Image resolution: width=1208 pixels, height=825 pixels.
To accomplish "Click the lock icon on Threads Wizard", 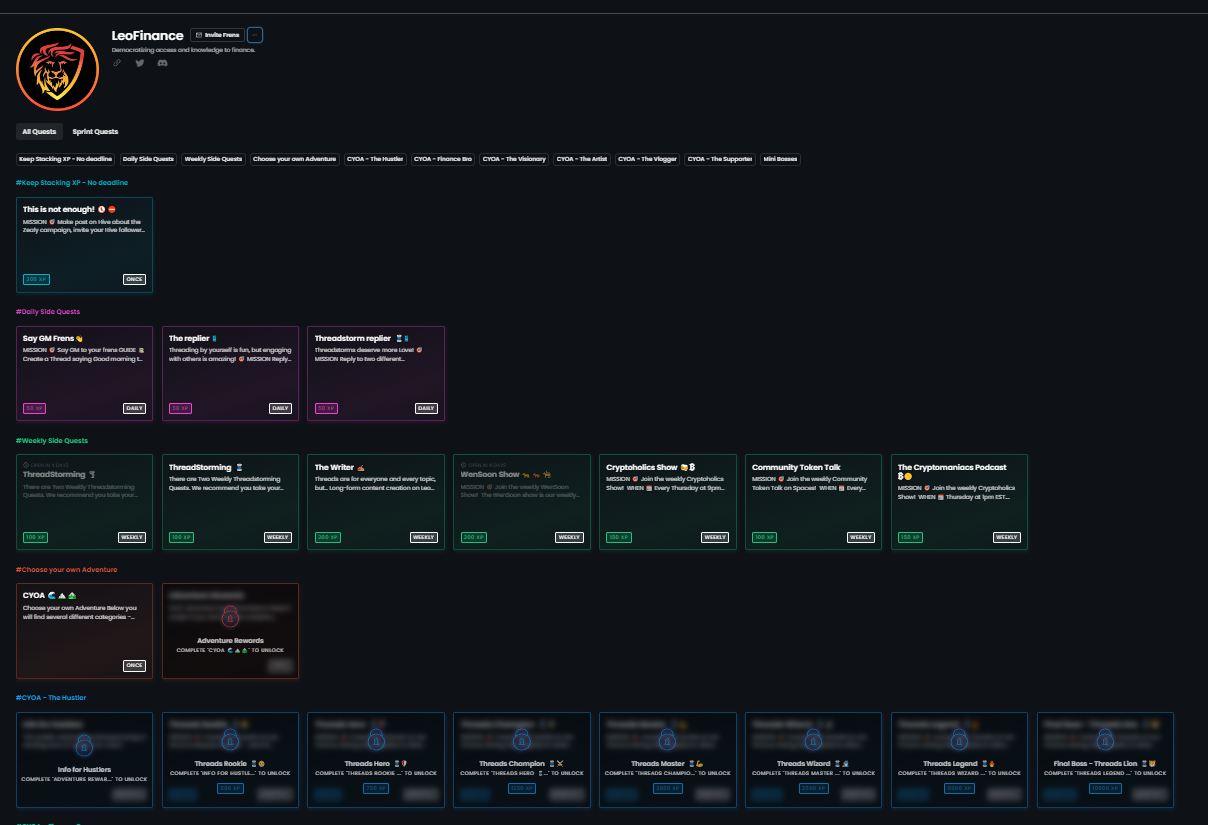I will (x=814, y=740).
